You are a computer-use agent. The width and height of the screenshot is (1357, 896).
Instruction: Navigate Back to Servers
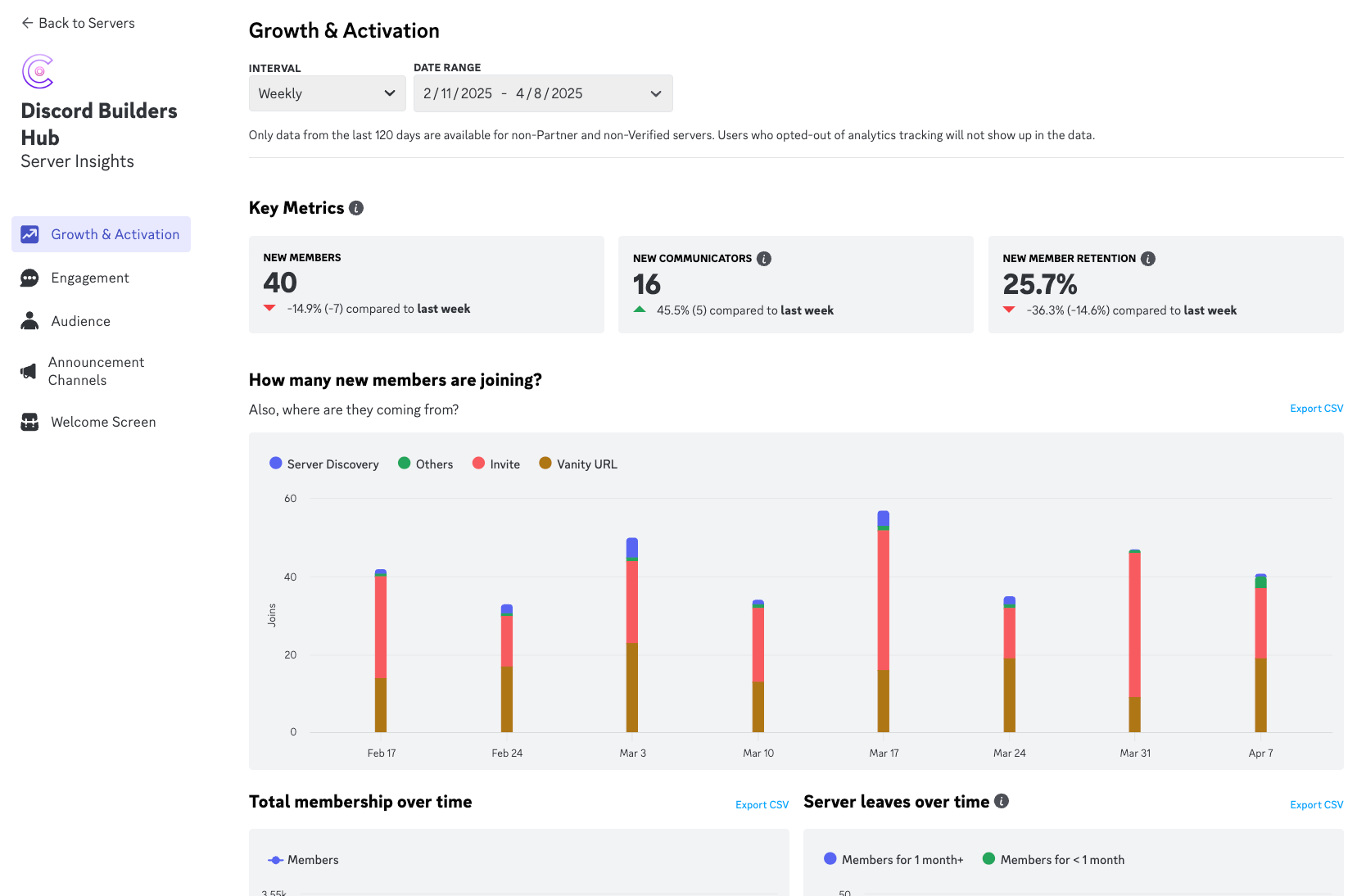(78, 23)
